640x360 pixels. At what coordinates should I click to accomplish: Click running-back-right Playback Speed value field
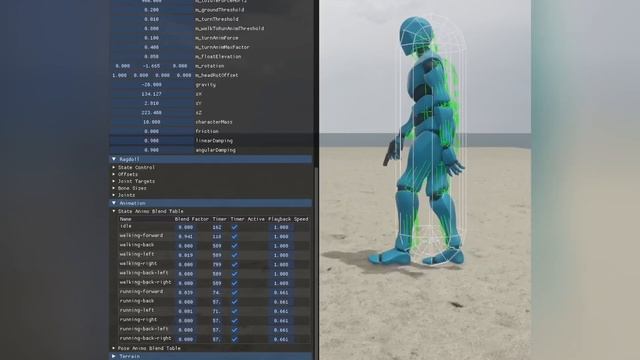click(281, 339)
